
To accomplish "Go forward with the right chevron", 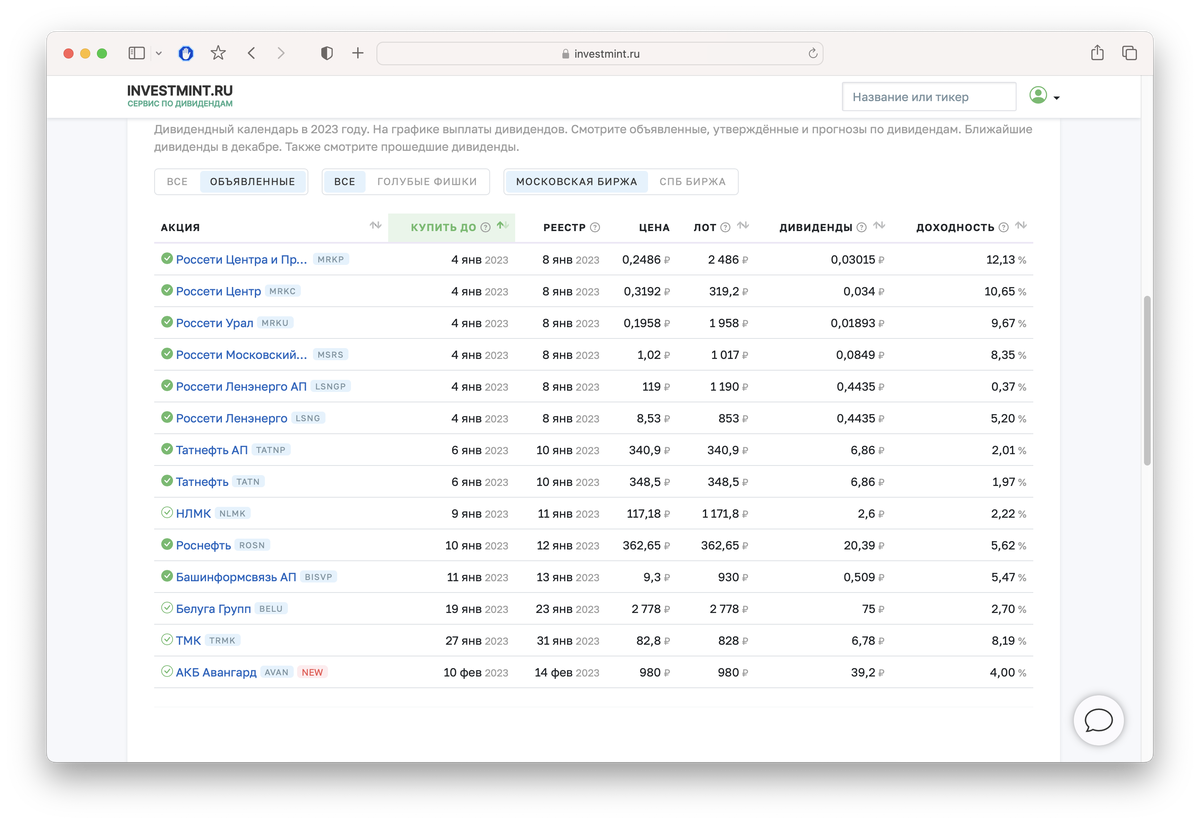I will 281,53.
